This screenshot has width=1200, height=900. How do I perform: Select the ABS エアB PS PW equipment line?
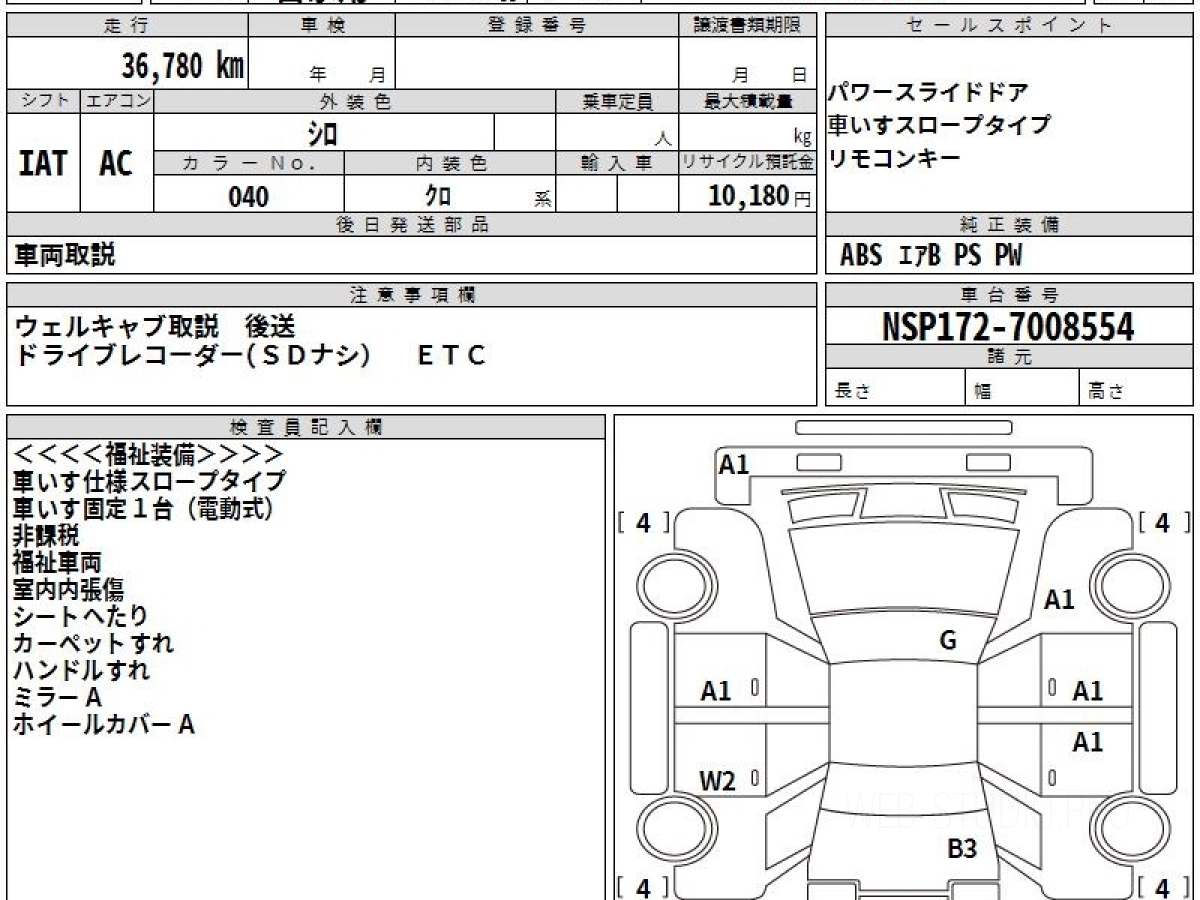(931, 256)
